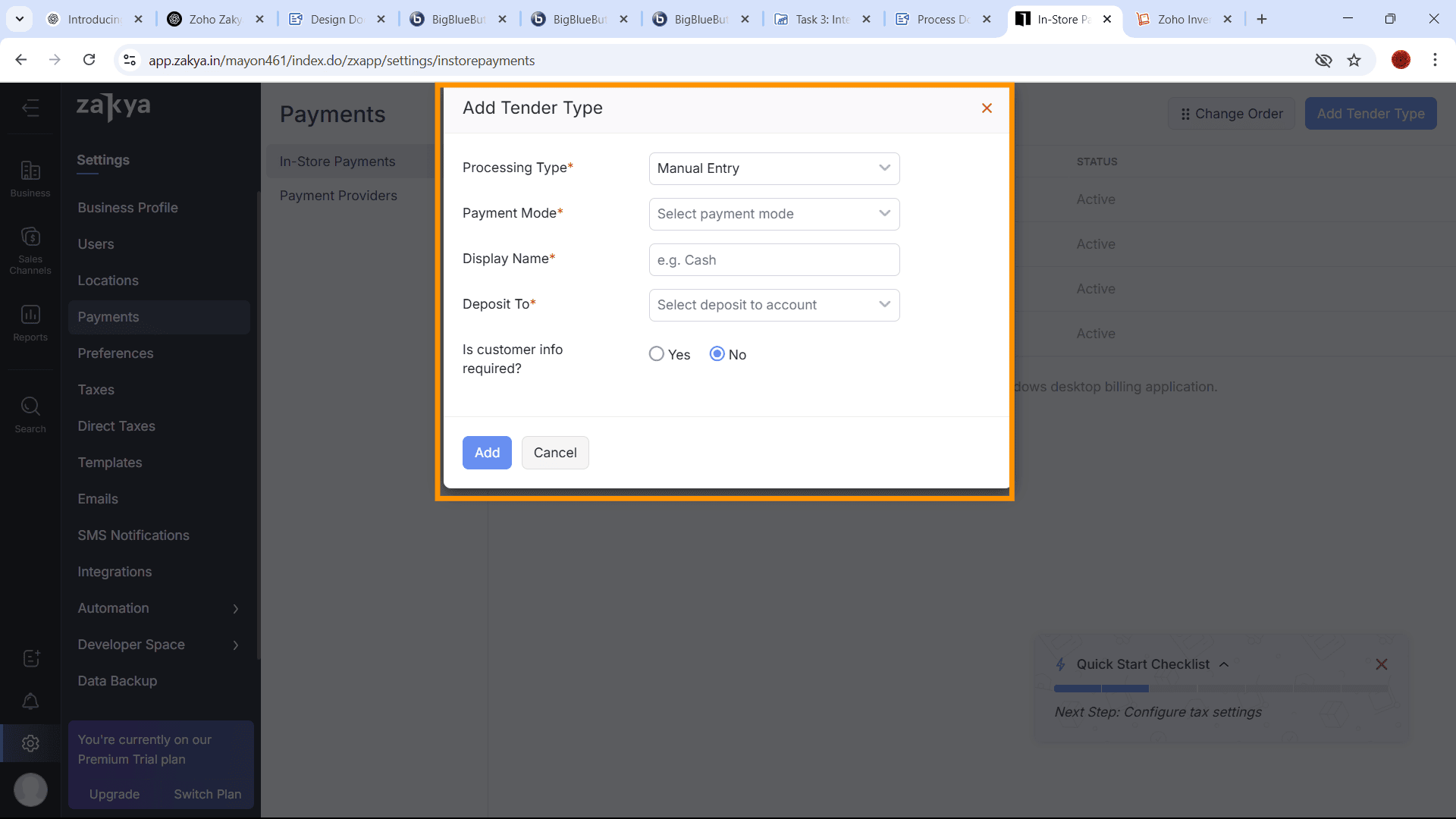Switch to the Zoho Zakya browser tab
Image resolution: width=1456 pixels, height=819 pixels.
tap(216, 19)
